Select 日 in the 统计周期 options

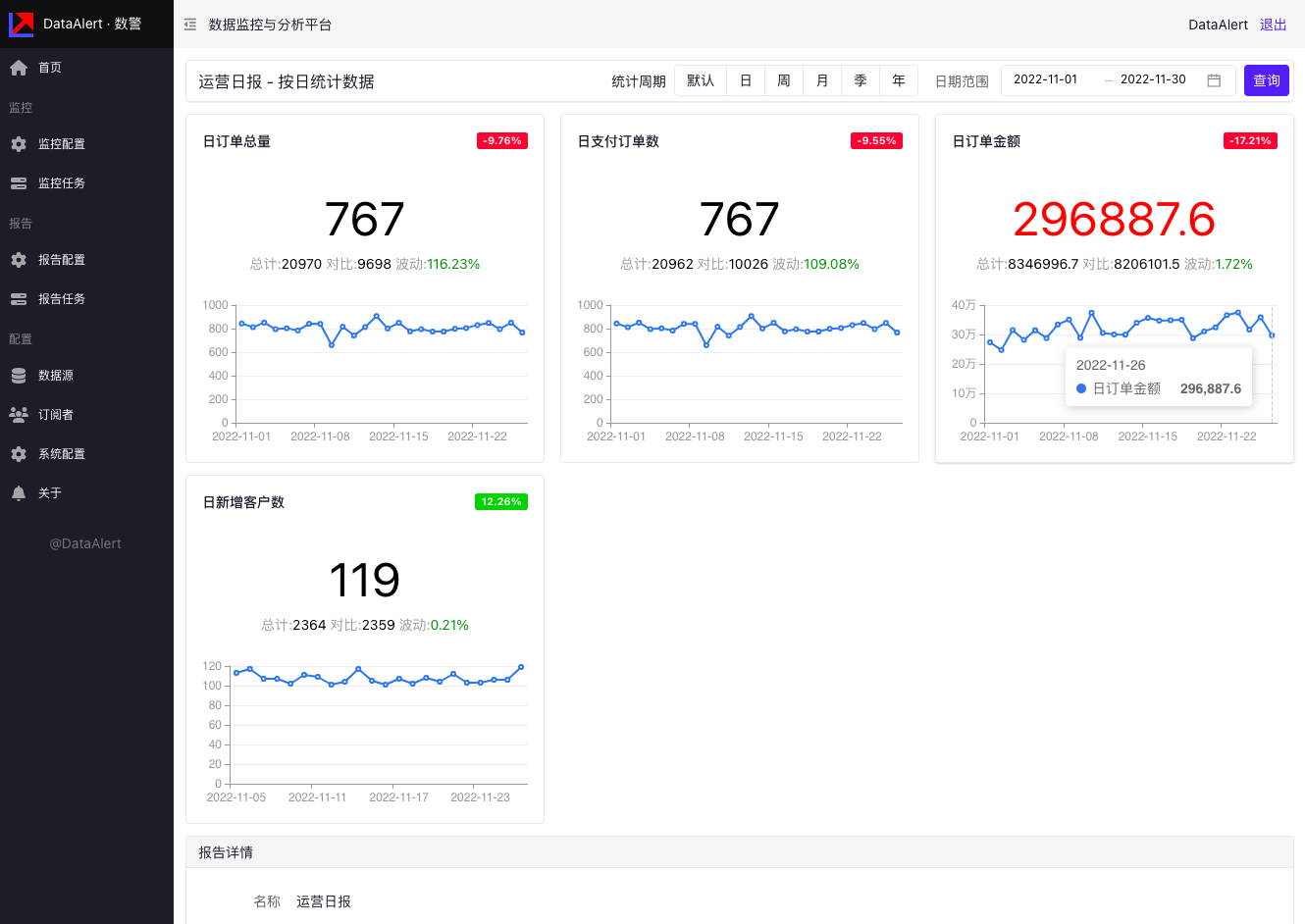pyautogui.click(x=745, y=79)
